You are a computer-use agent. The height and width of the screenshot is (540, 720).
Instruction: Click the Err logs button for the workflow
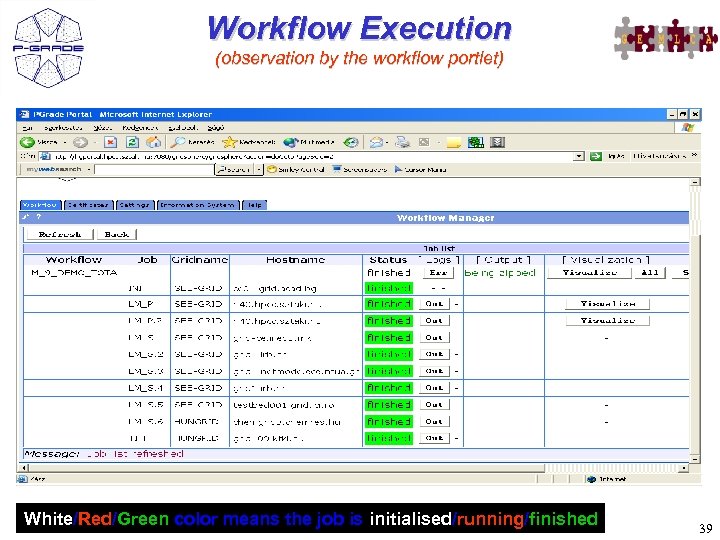click(x=438, y=273)
